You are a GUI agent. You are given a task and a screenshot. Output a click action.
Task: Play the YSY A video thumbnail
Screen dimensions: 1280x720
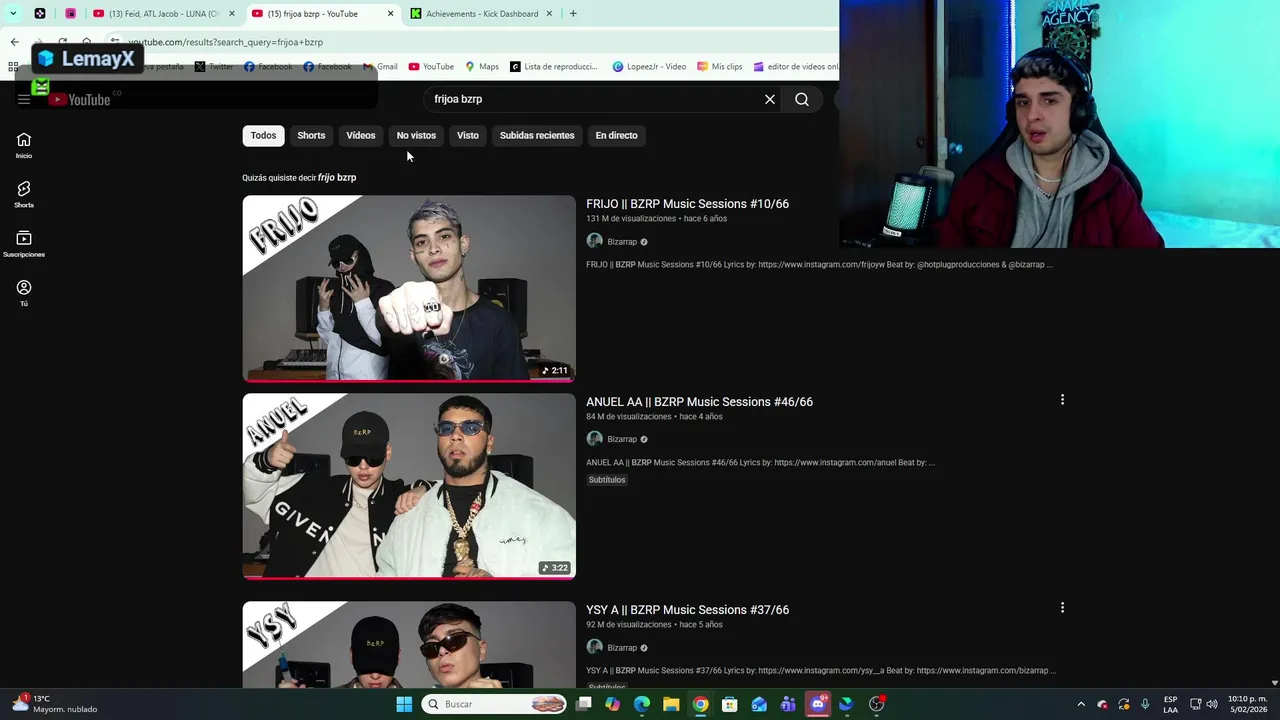click(x=409, y=644)
